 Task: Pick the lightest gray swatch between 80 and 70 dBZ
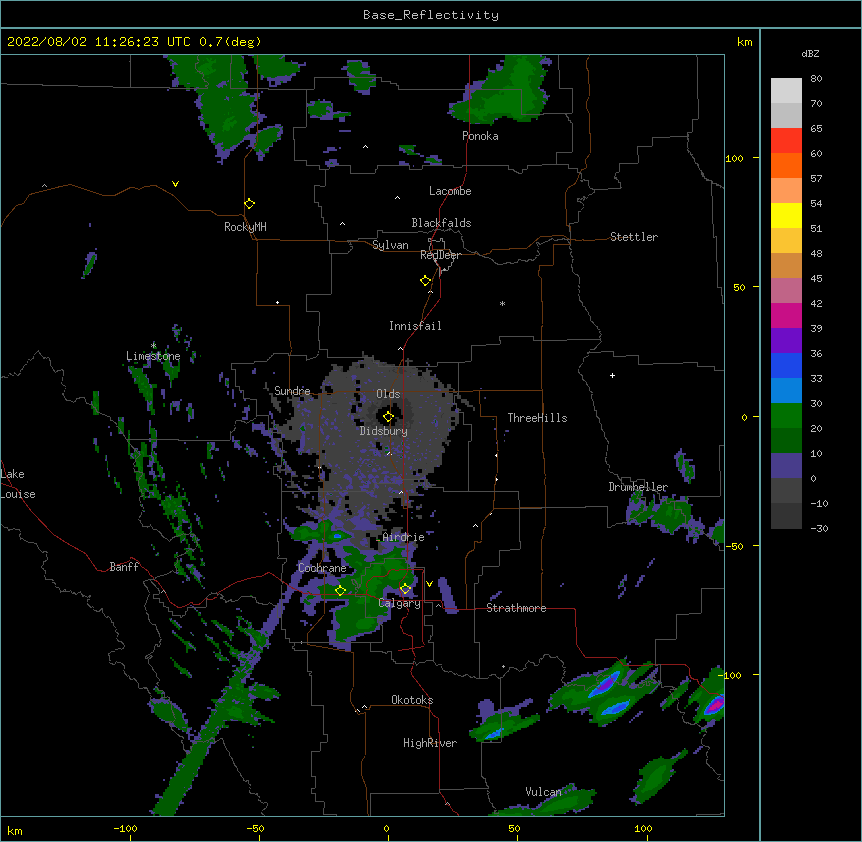pyautogui.click(x=786, y=90)
